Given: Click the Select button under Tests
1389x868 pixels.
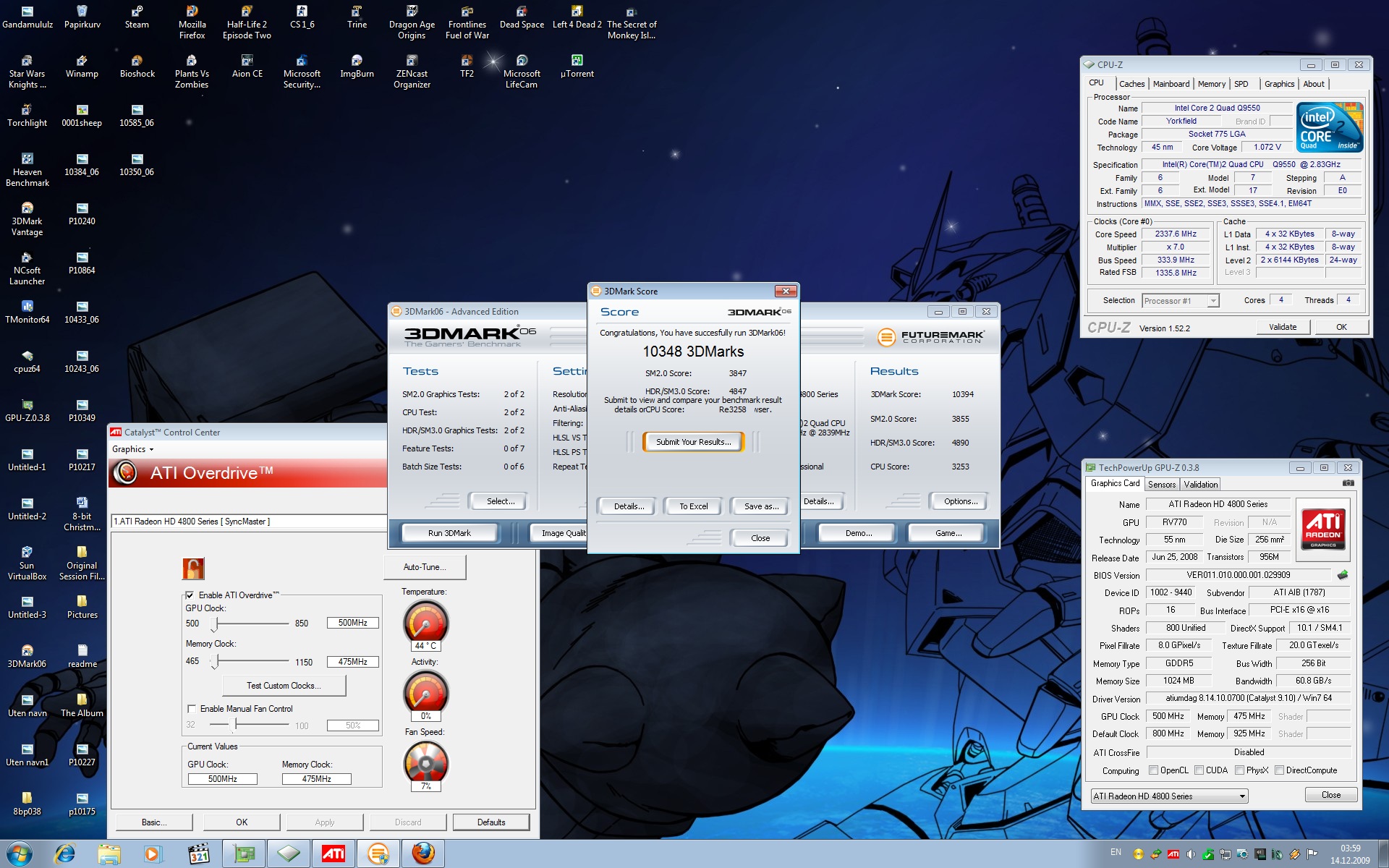Looking at the screenshot, I should coord(500,501).
